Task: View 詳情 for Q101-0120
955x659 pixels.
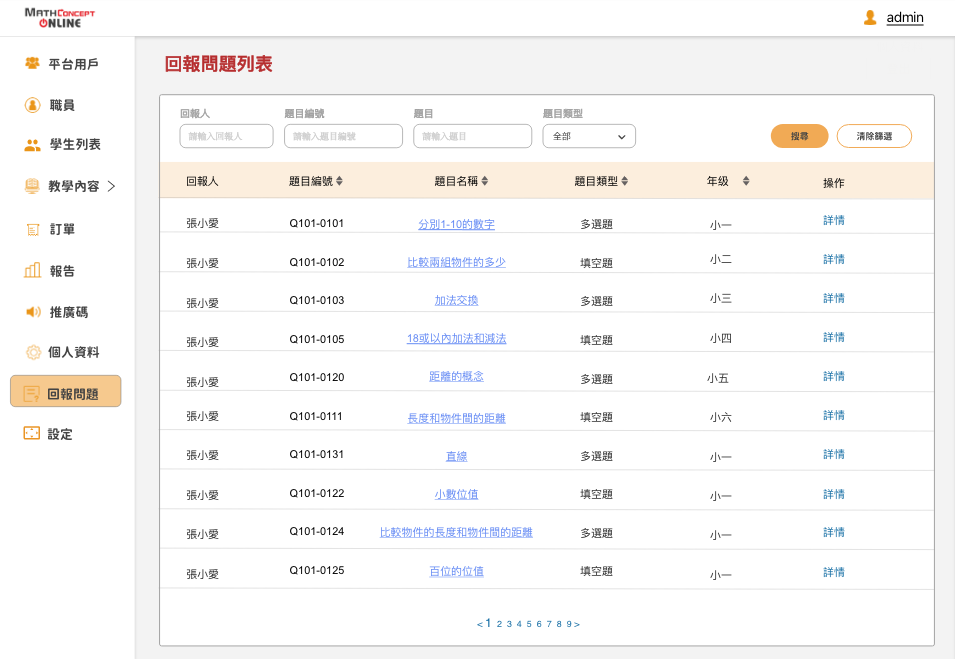Action: pos(834,376)
